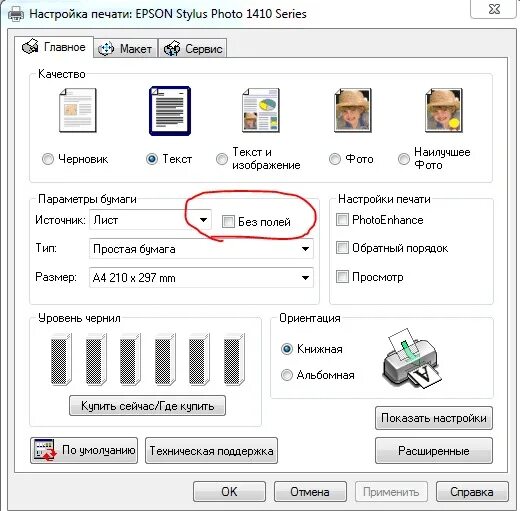Select the Текст radio button
The width and height of the screenshot is (520, 511).
click(x=152, y=159)
